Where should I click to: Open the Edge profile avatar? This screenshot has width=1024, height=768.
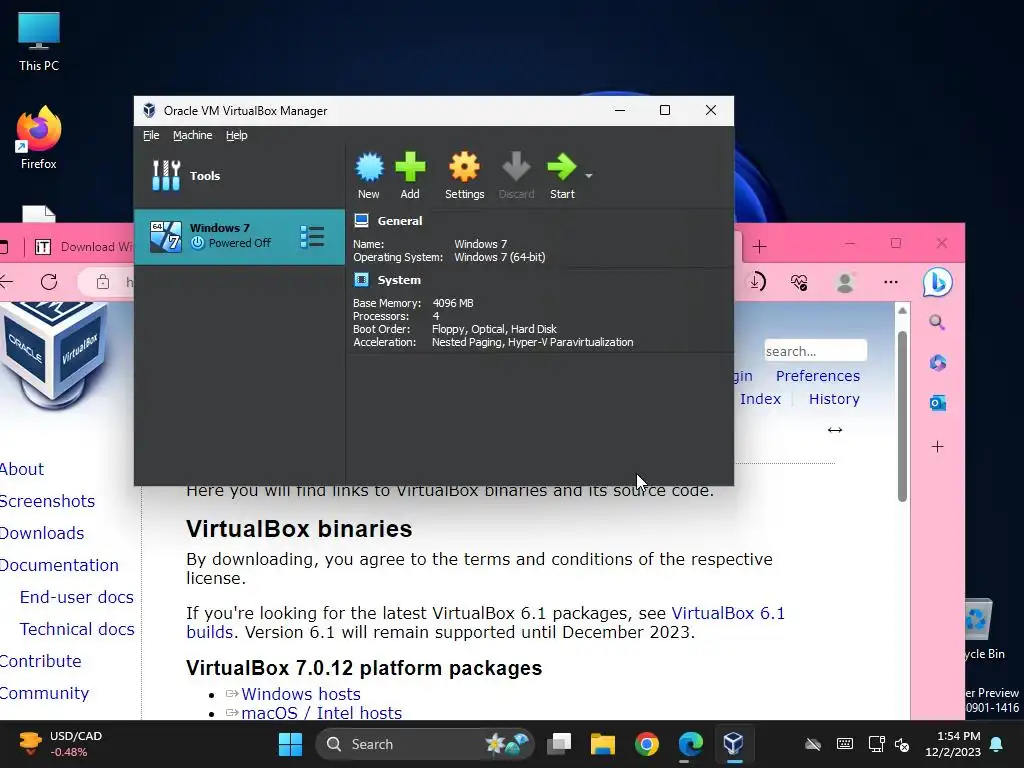coord(845,282)
